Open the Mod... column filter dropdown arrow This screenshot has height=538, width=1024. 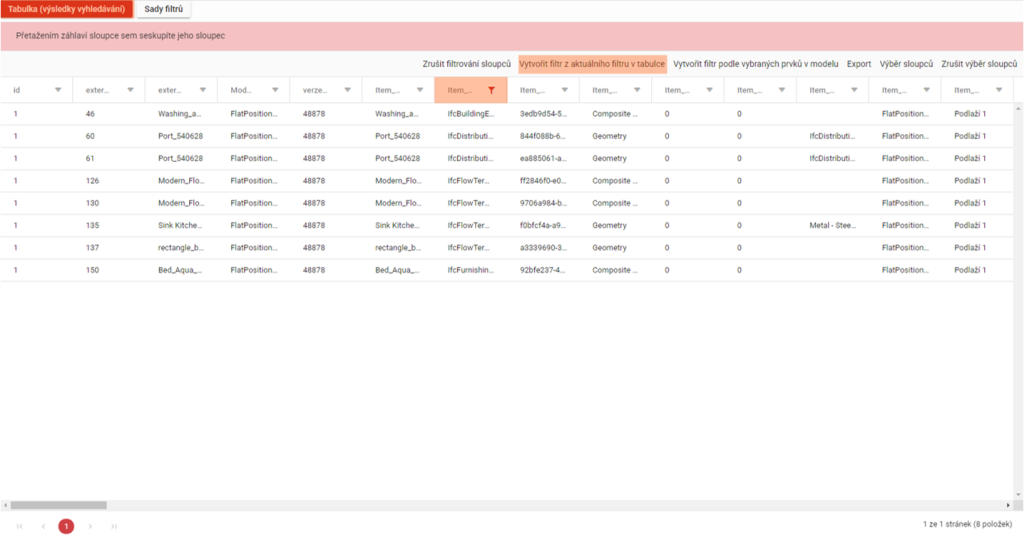(275, 90)
